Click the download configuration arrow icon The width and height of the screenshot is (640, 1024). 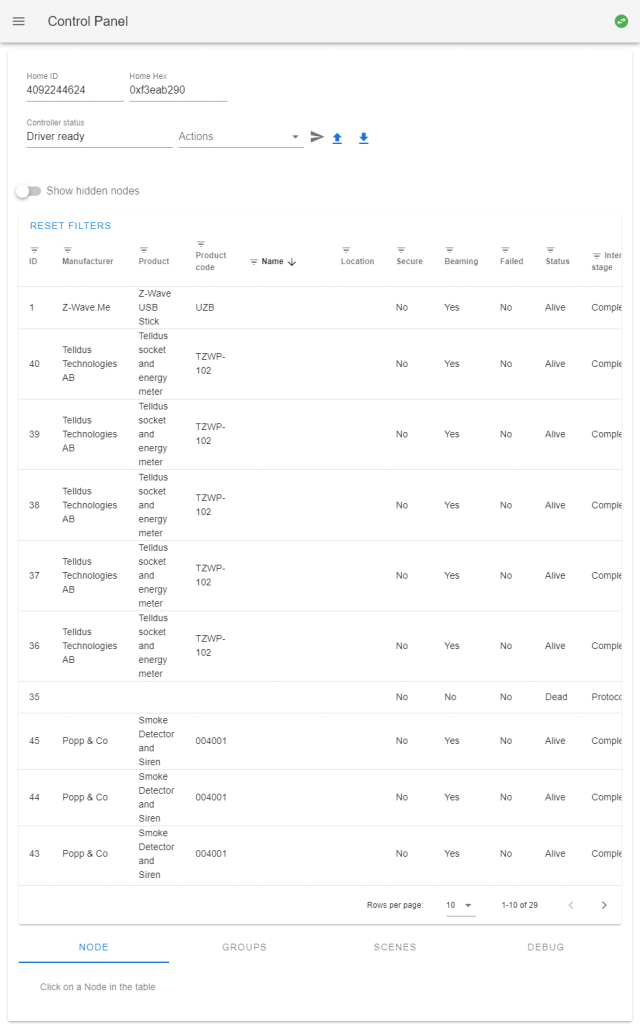[x=364, y=138]
